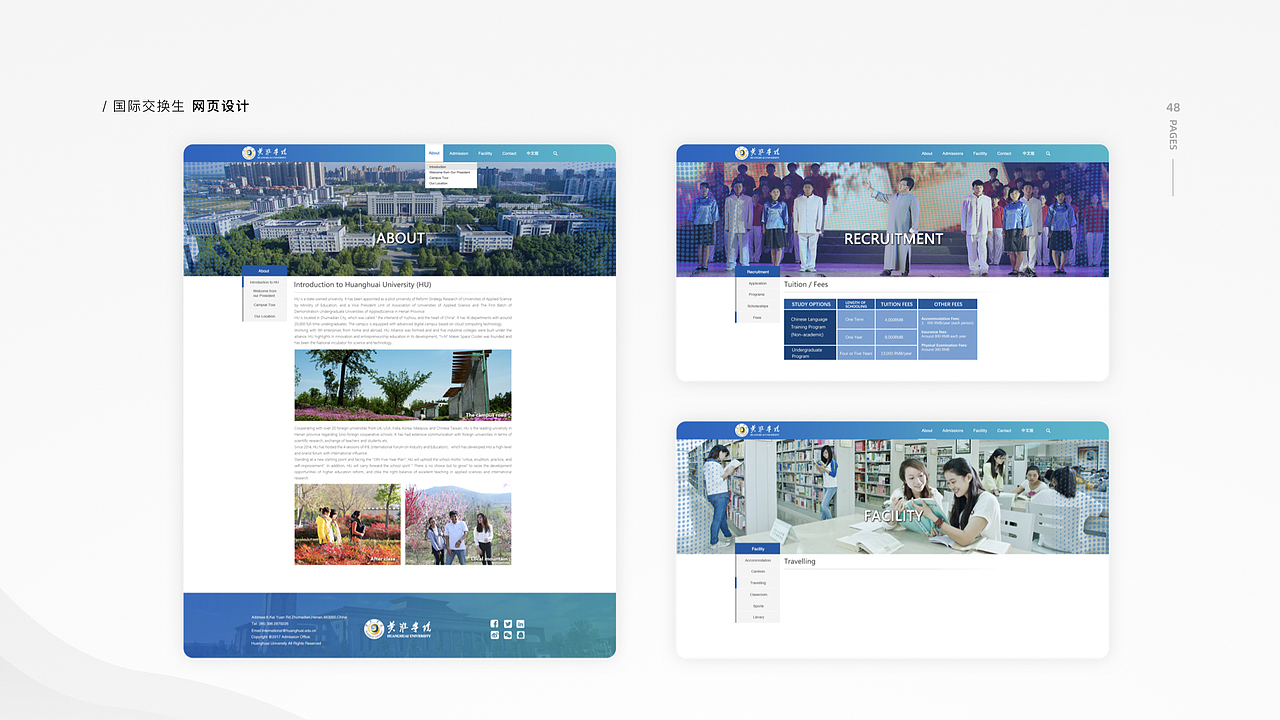The width and height of the screenshot is (1280, 720).
Task: Open Welcome from our President in the sidebar
Action: [264, 293]
